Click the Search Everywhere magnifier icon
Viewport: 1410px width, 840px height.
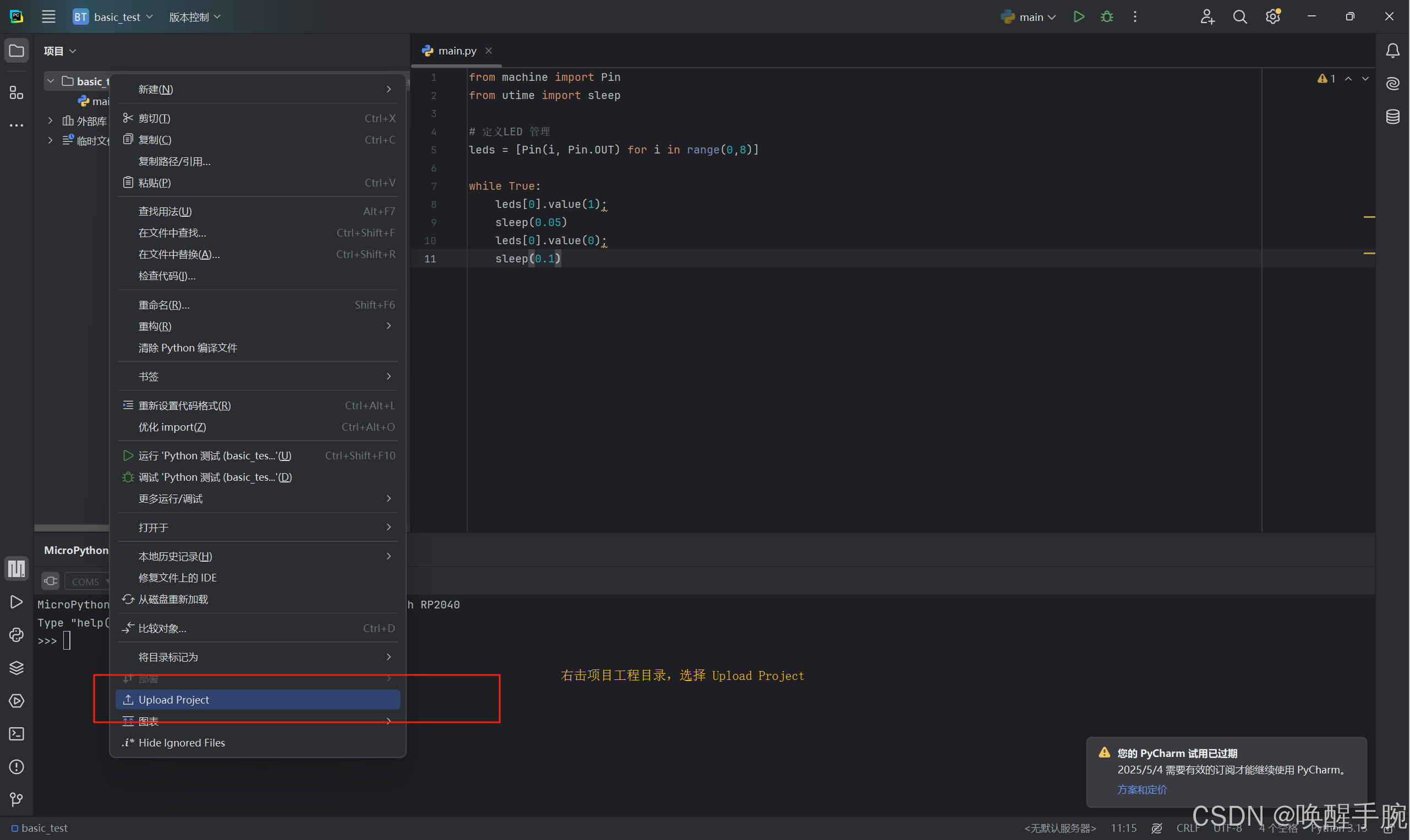[x=1239, y=17]
